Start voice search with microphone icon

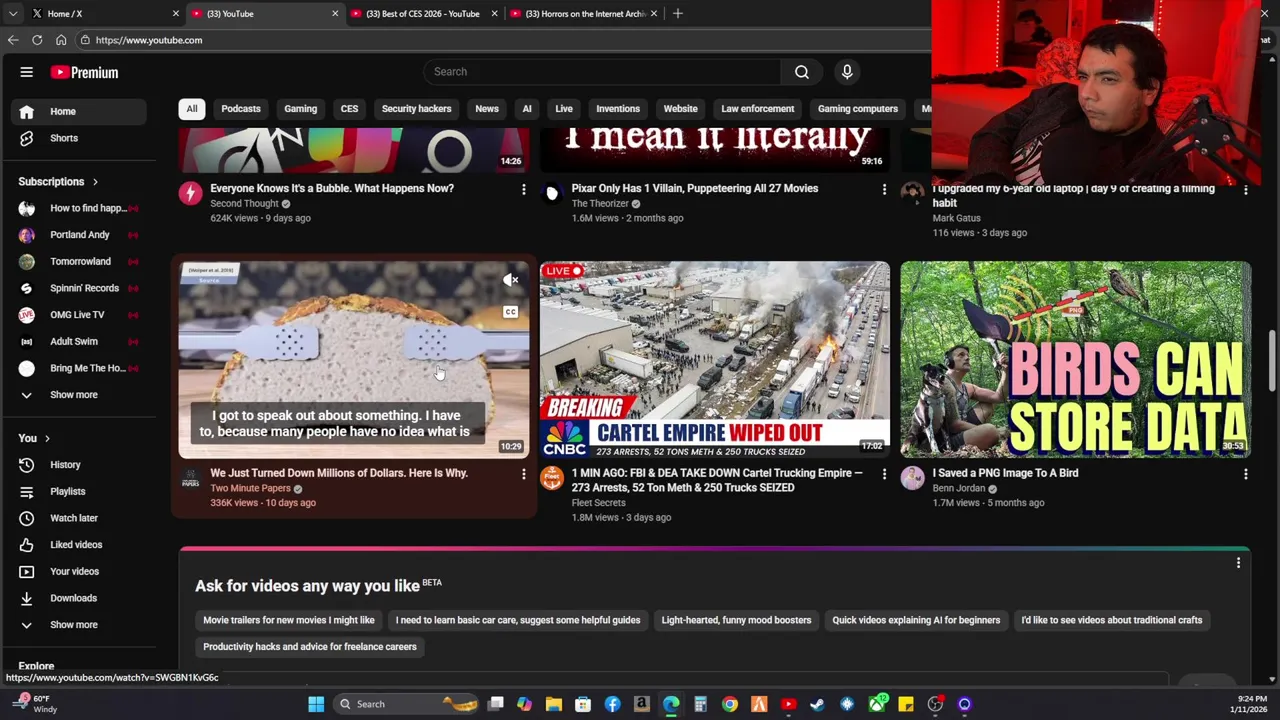(x=847, y=72)
